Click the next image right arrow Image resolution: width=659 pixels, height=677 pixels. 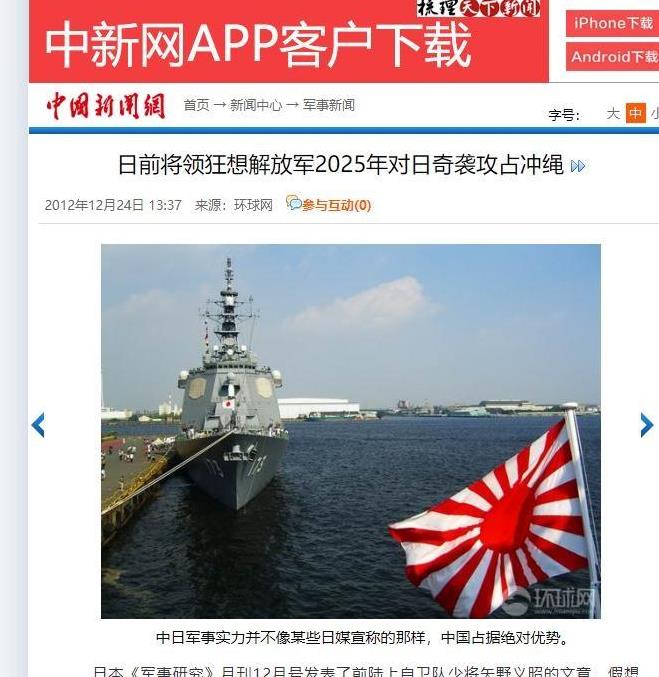click(x=646, y=425)
